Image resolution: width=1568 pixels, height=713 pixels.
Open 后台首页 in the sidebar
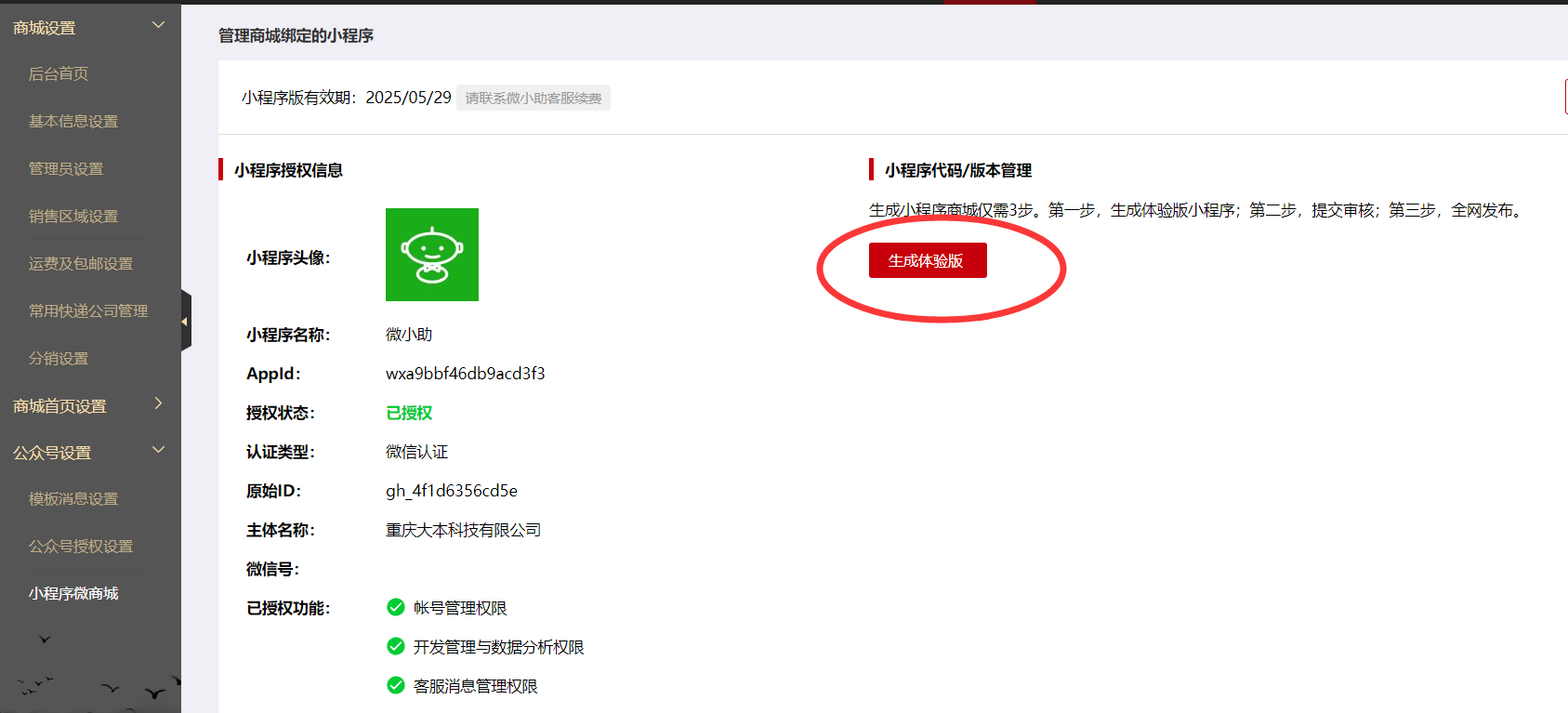[x=59, y=74]
